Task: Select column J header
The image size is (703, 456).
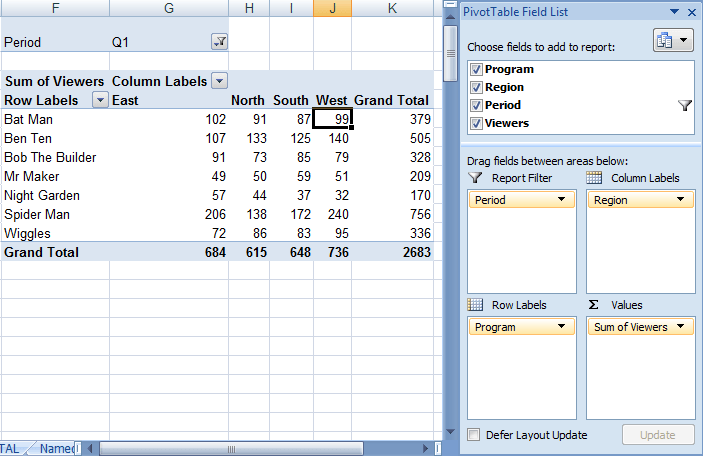Action: [332, 8]
